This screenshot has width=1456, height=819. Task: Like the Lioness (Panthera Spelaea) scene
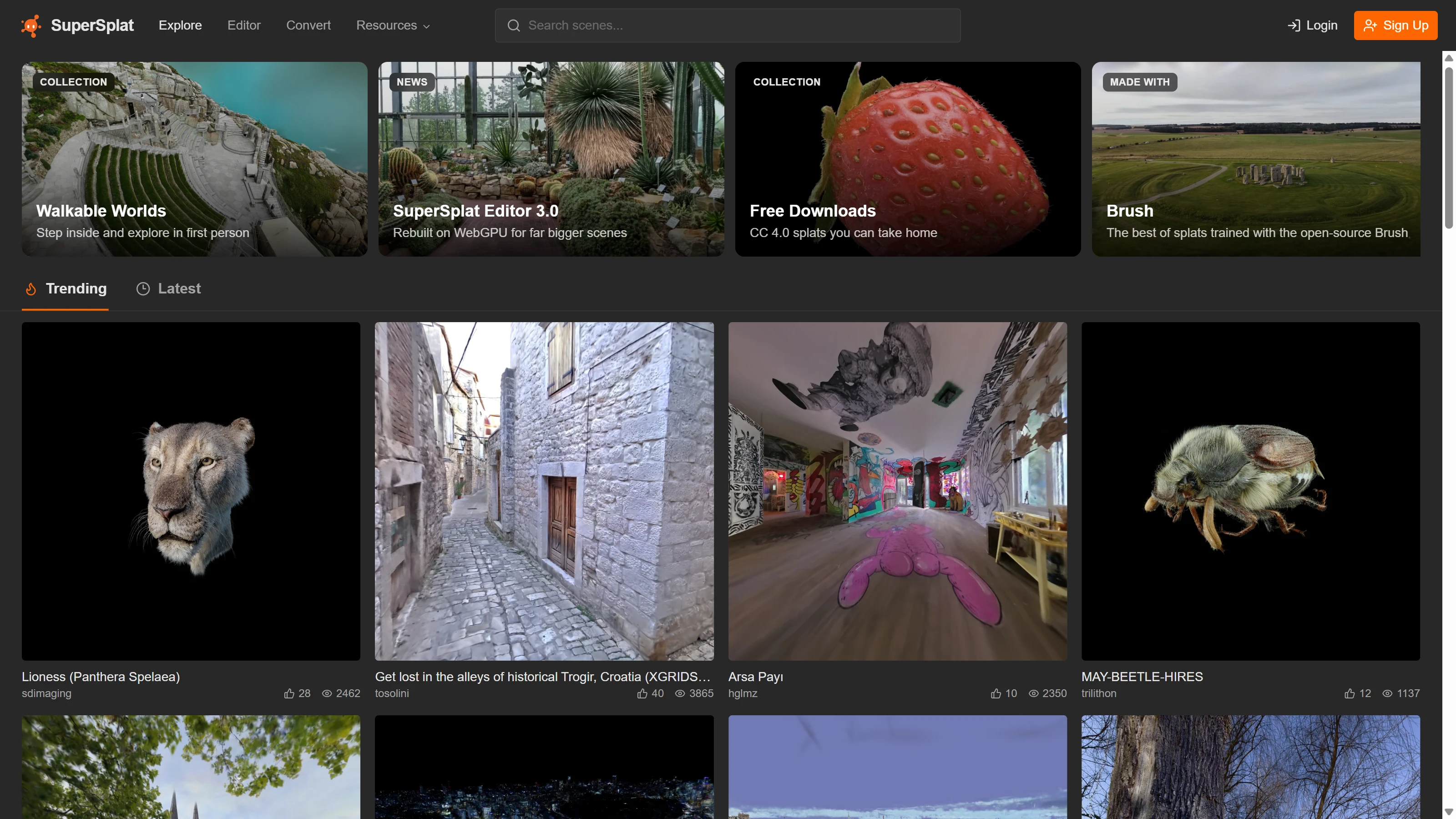tap(289, 693)
